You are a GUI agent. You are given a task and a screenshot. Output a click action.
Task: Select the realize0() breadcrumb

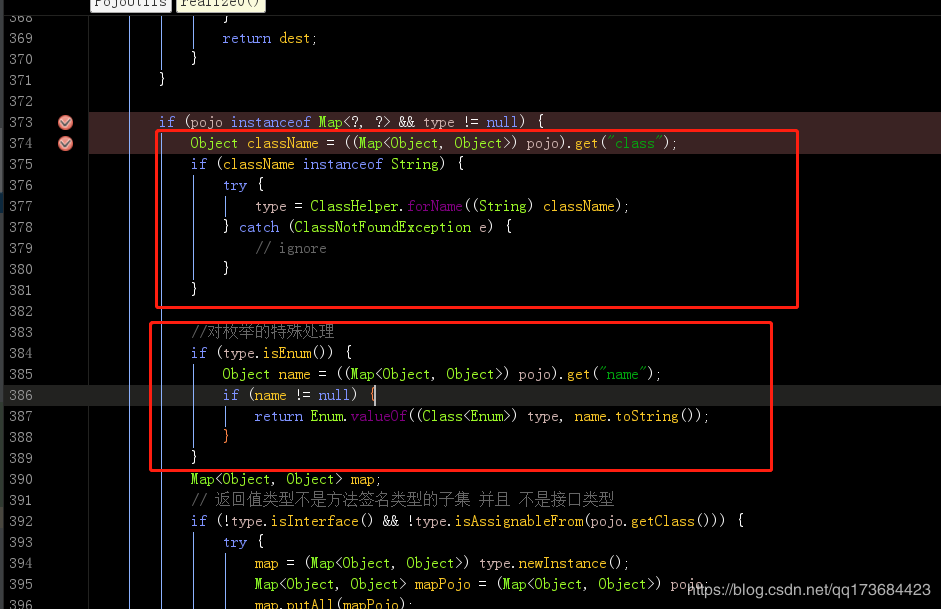coord(220,4)
